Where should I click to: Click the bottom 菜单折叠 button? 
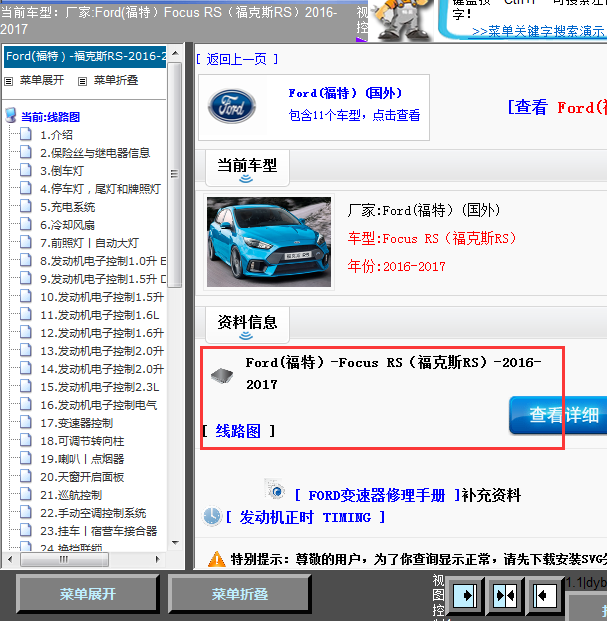pyautogui.click(x=240, y=594)
